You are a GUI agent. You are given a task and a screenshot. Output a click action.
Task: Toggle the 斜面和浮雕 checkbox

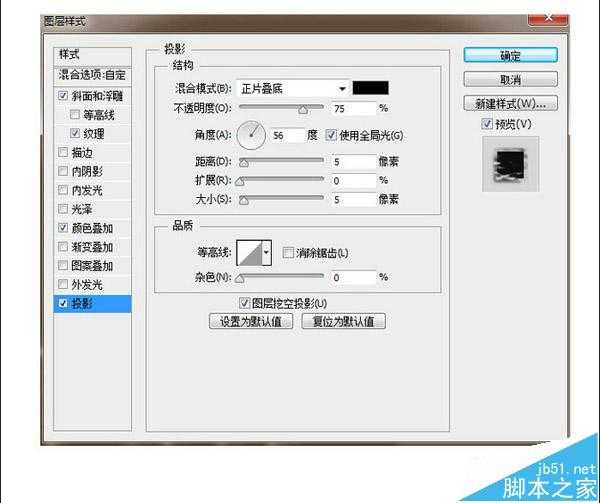(63, 95)
